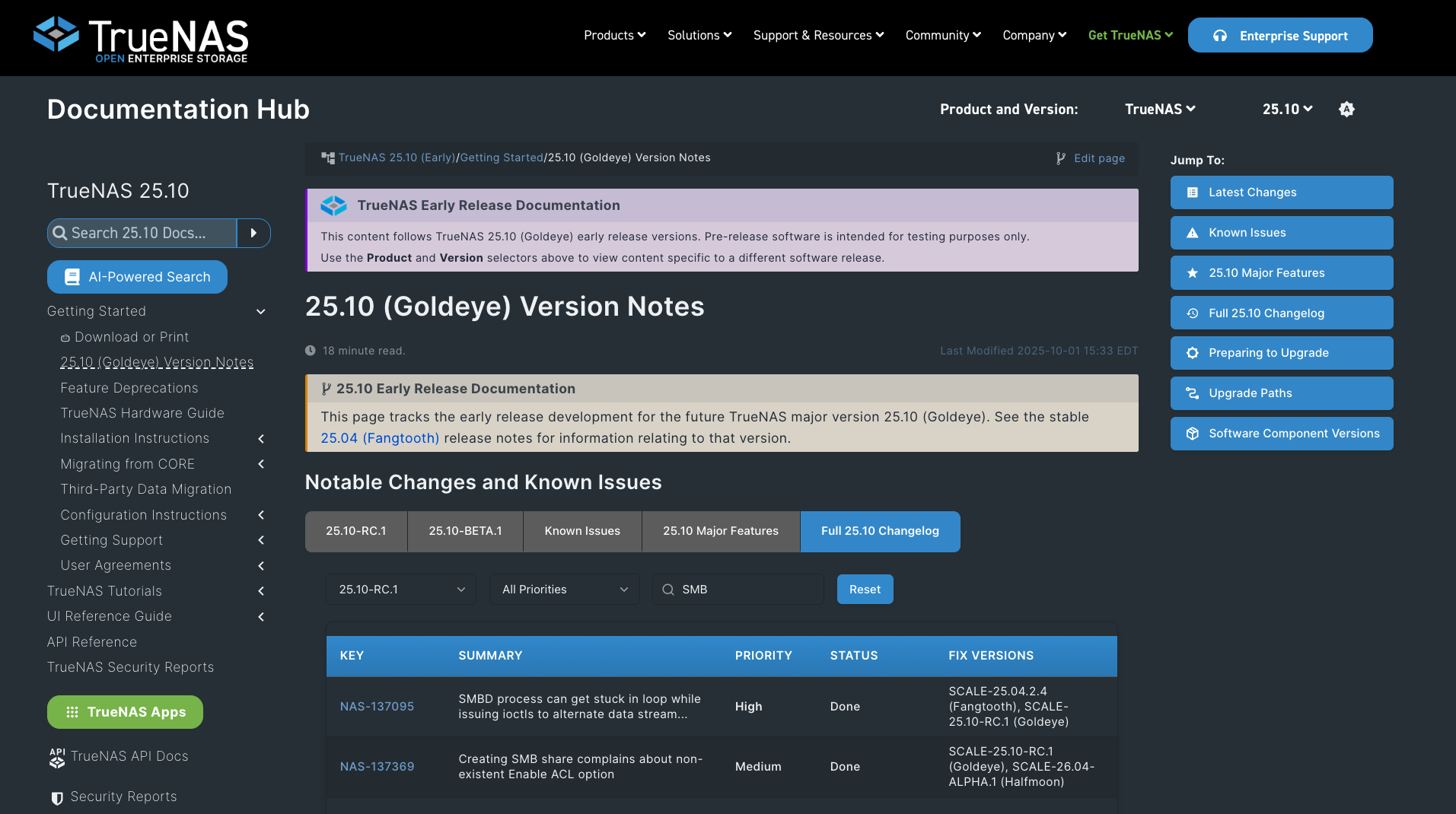1456x814 pixels.
Task: Click the Security Reports shield icon
Action: 57,798
